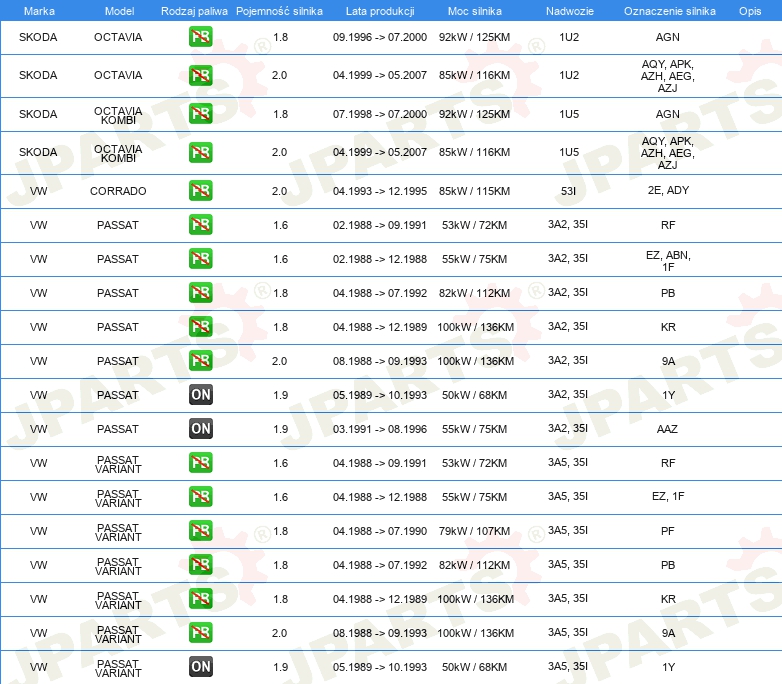The width and height of the screenshot is (782, 684).
Task: Select the PF engine code cell
Action: tap(668, 531)
